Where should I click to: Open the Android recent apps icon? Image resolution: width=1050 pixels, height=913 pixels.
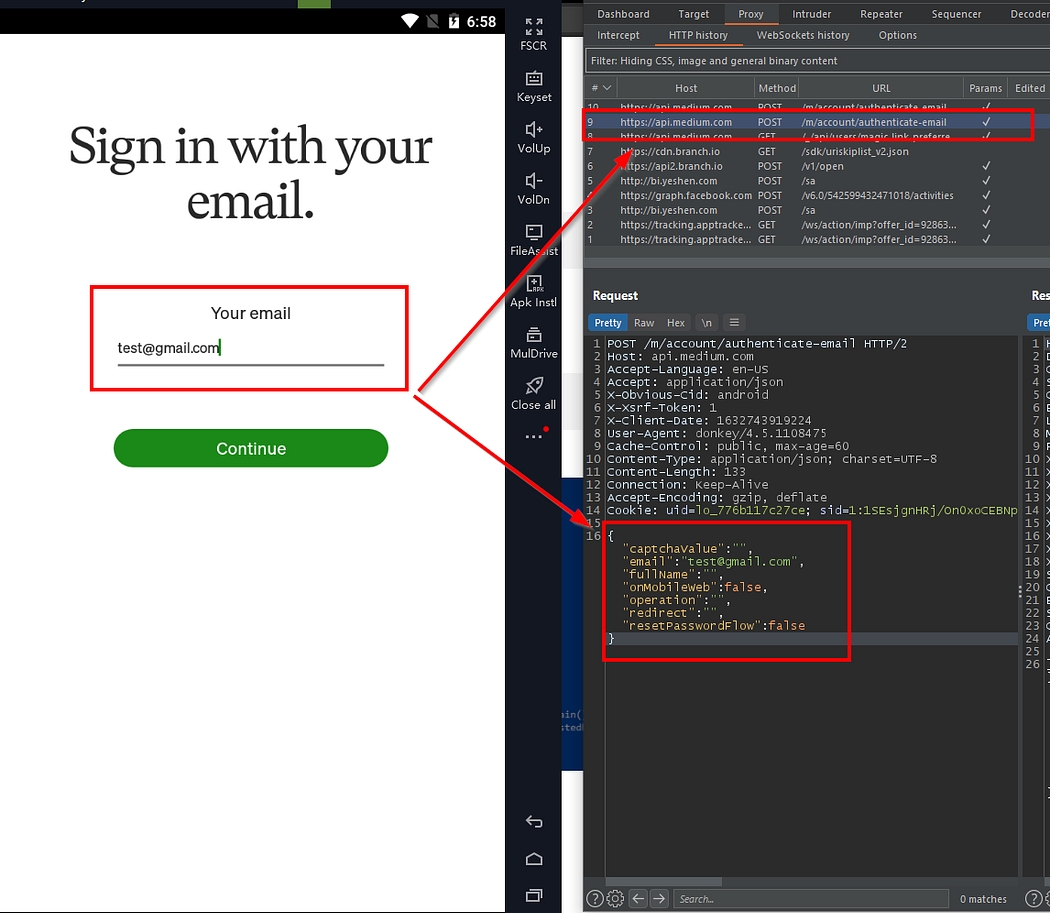(x=534, y=894)
